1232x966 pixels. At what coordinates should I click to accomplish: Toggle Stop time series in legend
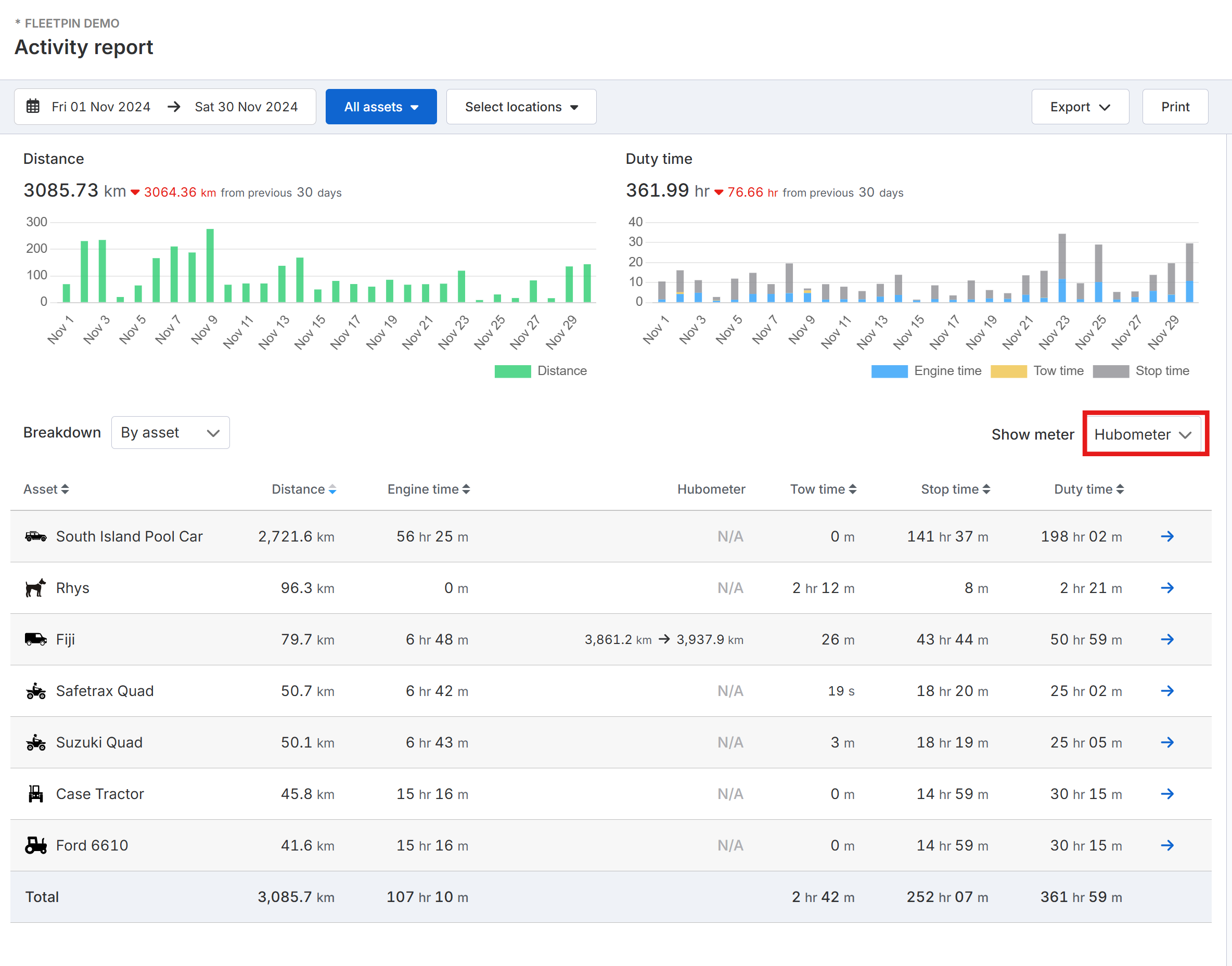click(1141, 371)
